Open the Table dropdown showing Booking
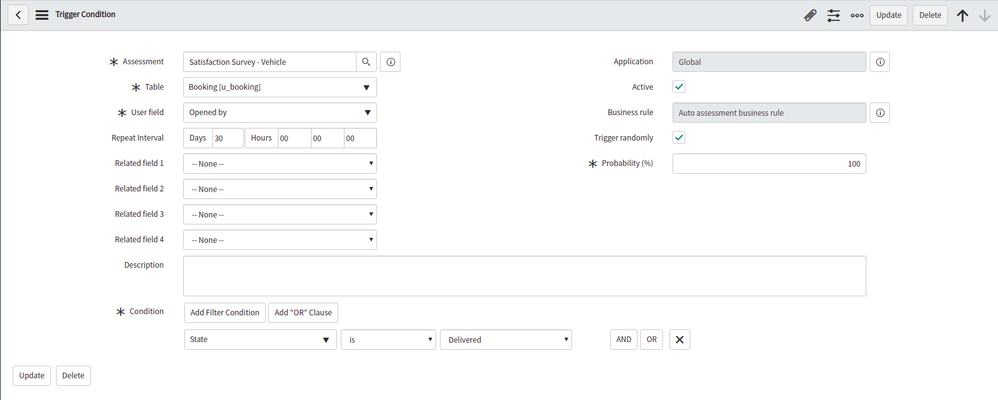Screen dimensions: 998x400 tap(279, 87)
